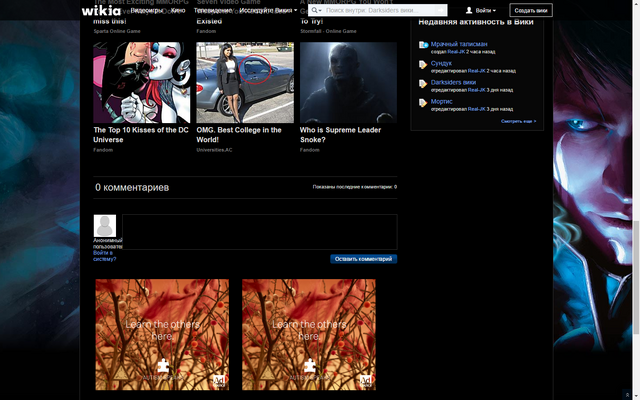Image resolution: width=640 pixels, height=400 pixels.
Task: Open Real-JK profile under Мрачный талисман
Action: (456, 52)
